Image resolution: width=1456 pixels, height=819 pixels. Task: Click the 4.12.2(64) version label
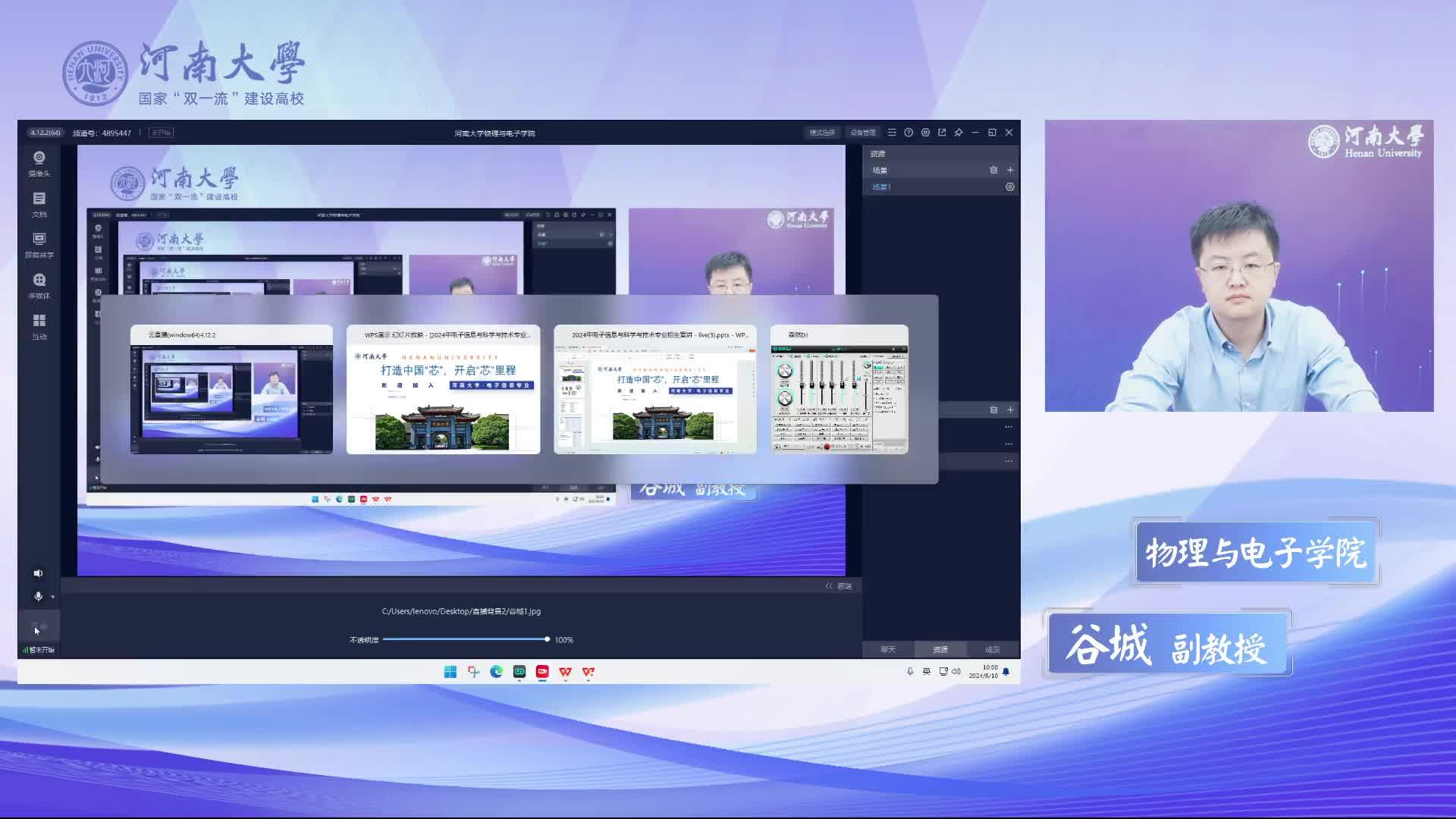coord(45,133)
